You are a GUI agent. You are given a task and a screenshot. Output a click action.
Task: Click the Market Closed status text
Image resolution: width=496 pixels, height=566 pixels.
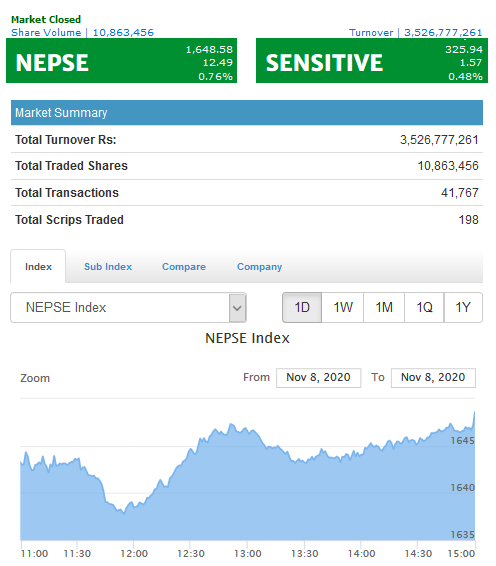pyautogui.click(x=46, y=19)
